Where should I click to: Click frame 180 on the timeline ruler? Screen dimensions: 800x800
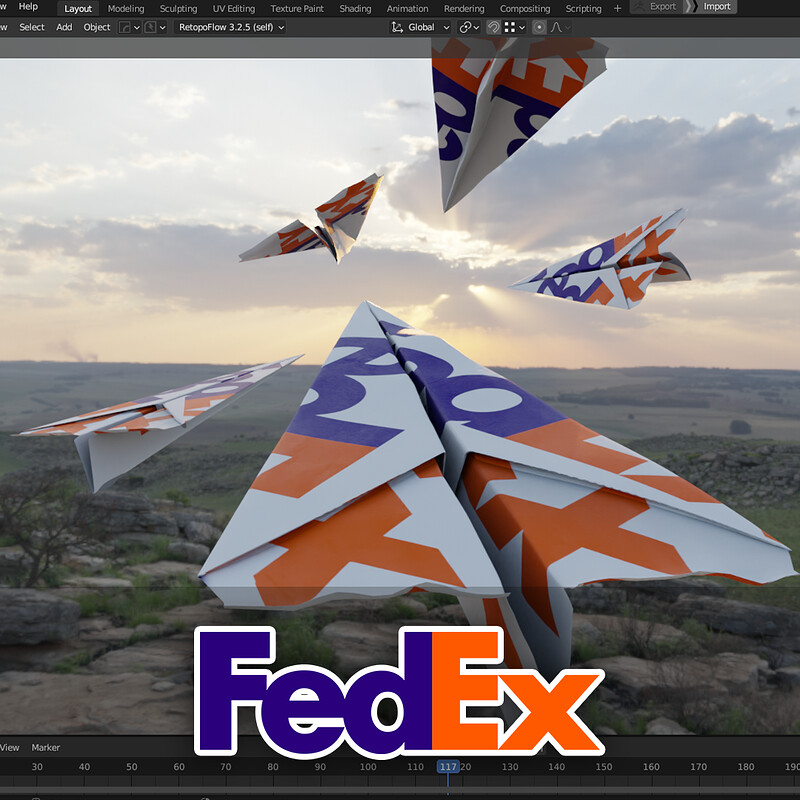coord(745,766)
